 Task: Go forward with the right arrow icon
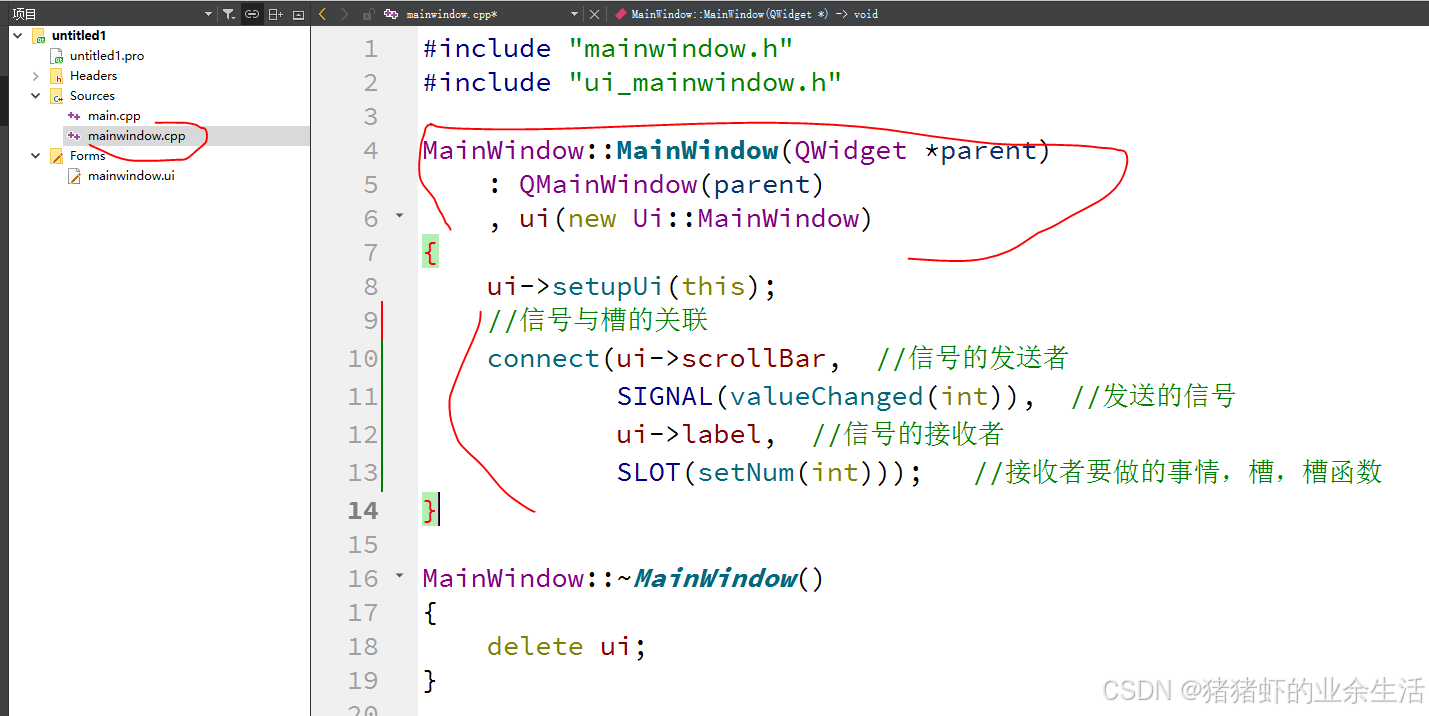345,14
